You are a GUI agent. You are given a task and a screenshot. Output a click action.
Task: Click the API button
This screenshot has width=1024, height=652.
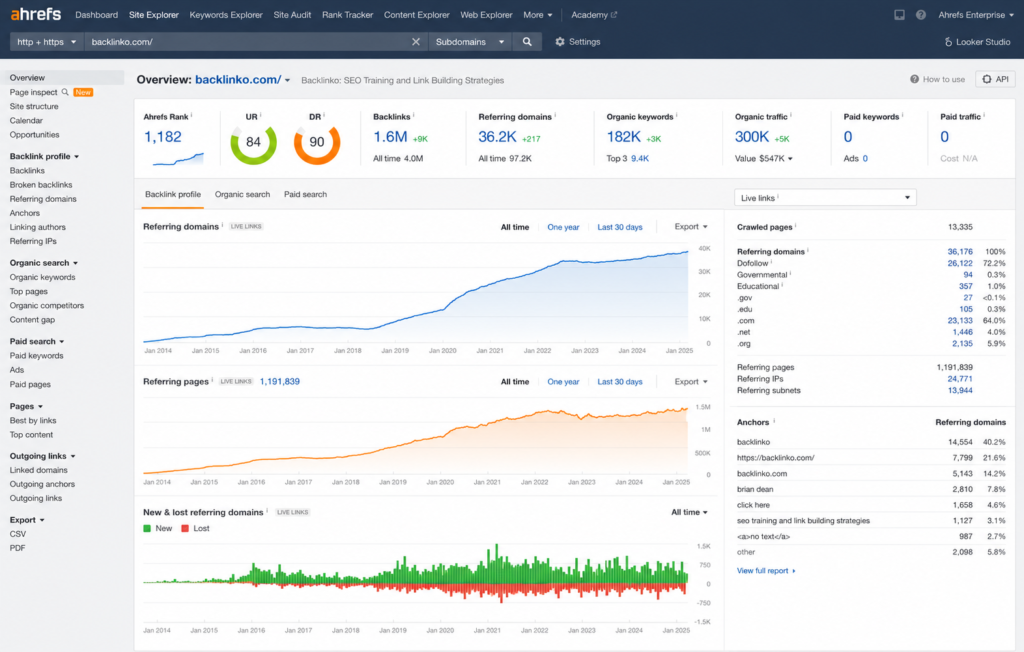tap(995, 79)
